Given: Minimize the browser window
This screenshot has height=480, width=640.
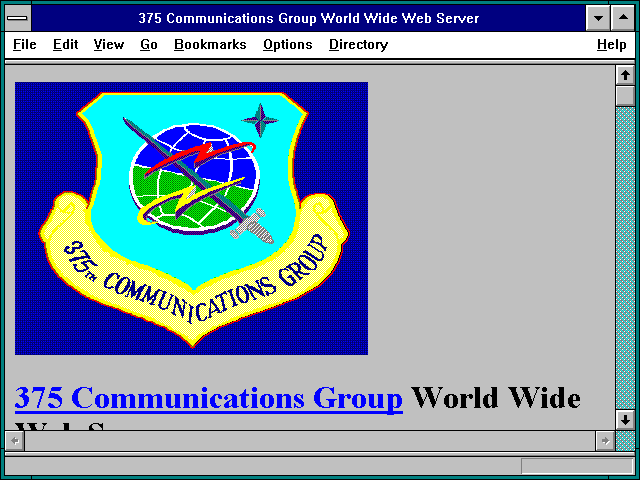Looking at the screenshot, I should pos(598,18).
